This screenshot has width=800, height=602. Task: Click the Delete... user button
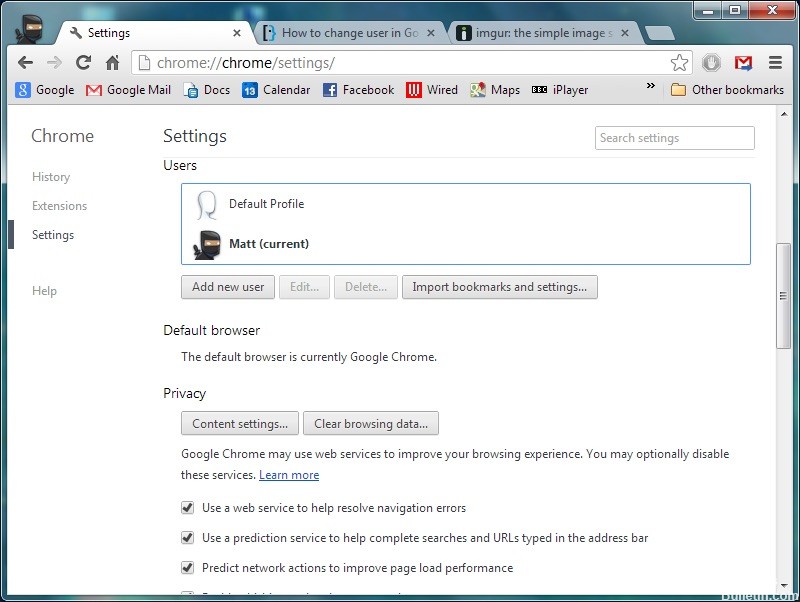tap(366, 287)
